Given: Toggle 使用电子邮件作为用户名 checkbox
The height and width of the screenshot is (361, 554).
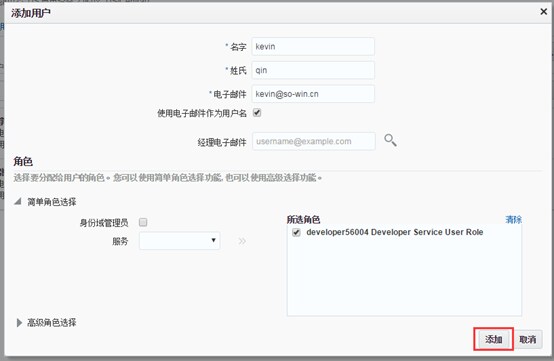Looking at the screenshot, I should 257,113.
